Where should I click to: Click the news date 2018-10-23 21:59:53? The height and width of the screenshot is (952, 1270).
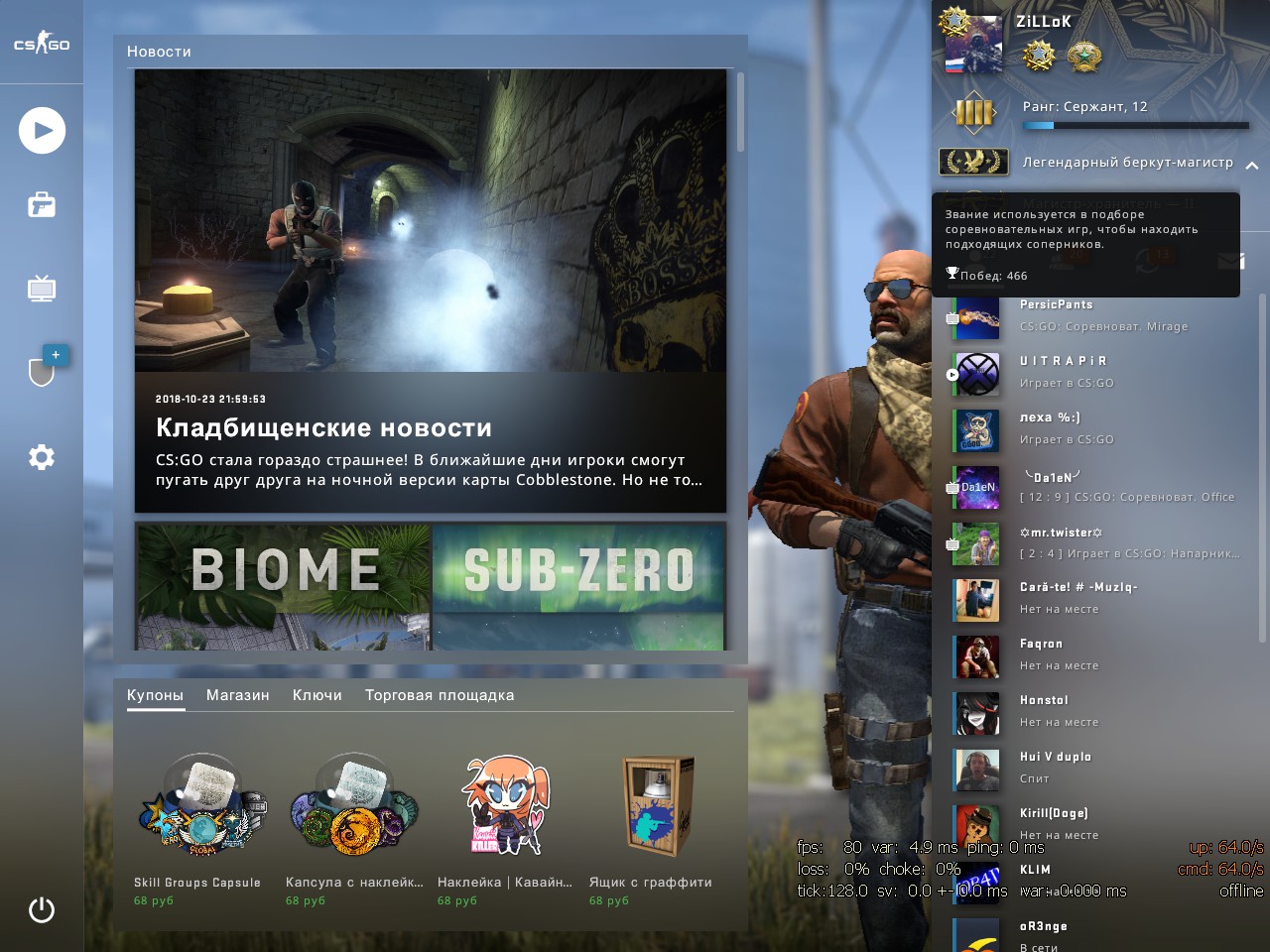click(x=210, y=399)
